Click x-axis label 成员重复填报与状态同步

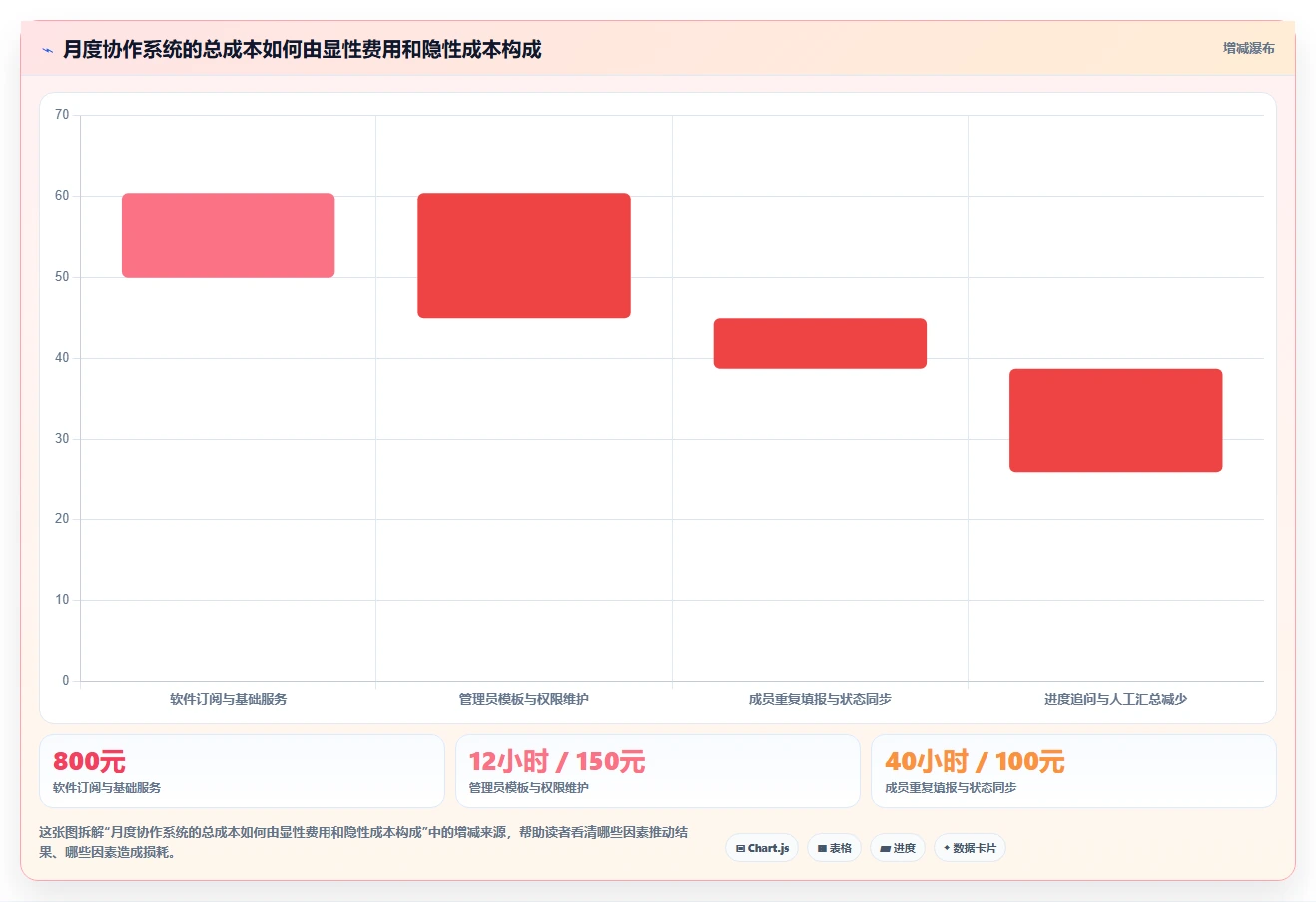(x=820, y=699)
